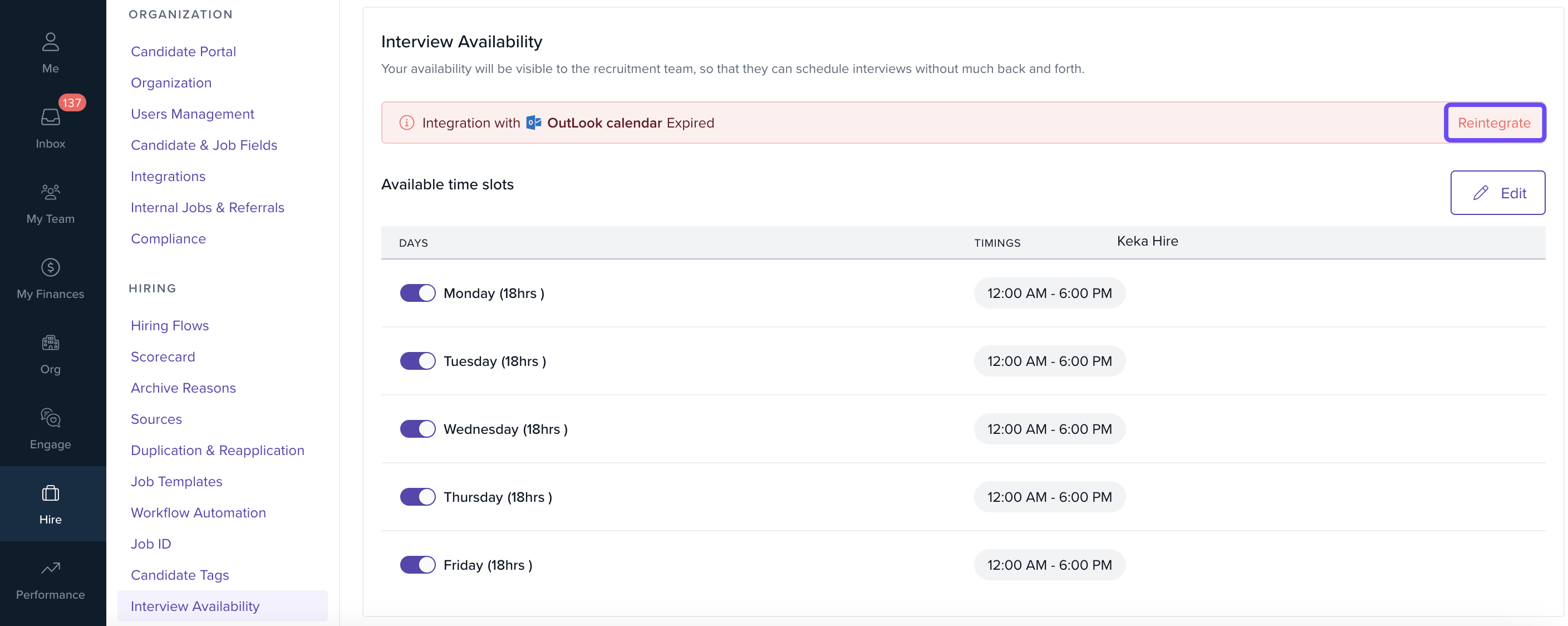Navigate to Workflow Automation
Viewport: 1568px width, 626px height.
[x=198, y=513]
